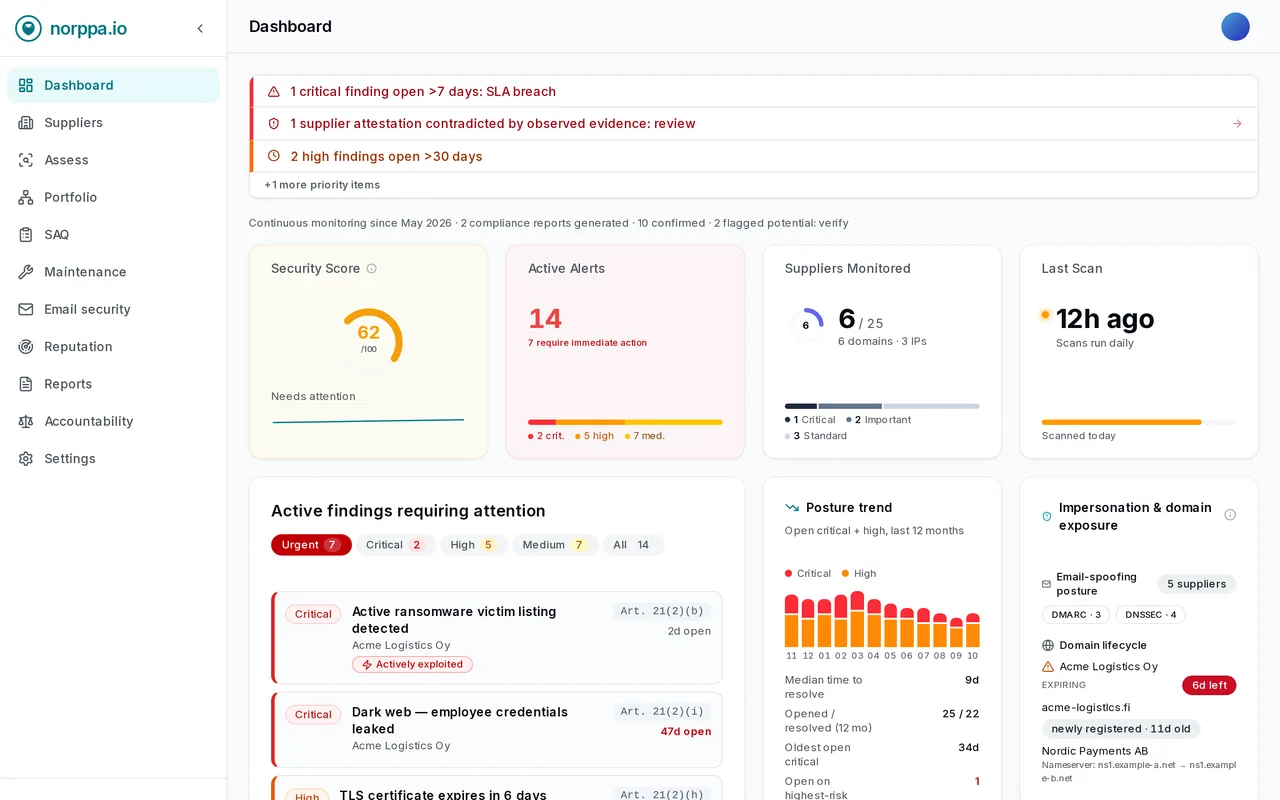This screenshot has width=1280, height=800.
Task: Click the Suppliers Monitored donut chart
Action: coord(806,325)
